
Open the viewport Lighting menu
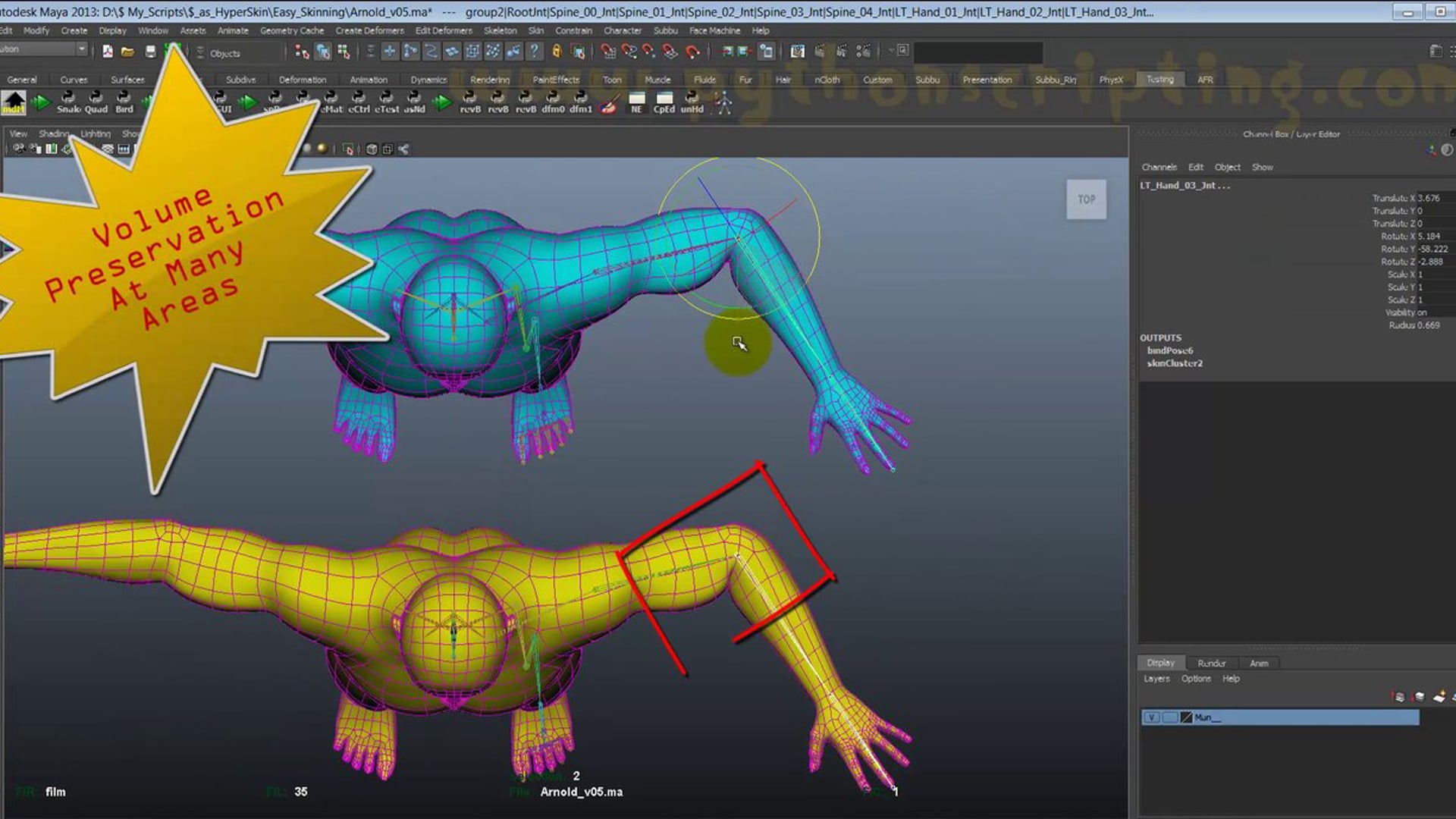(x=96, y=133)
